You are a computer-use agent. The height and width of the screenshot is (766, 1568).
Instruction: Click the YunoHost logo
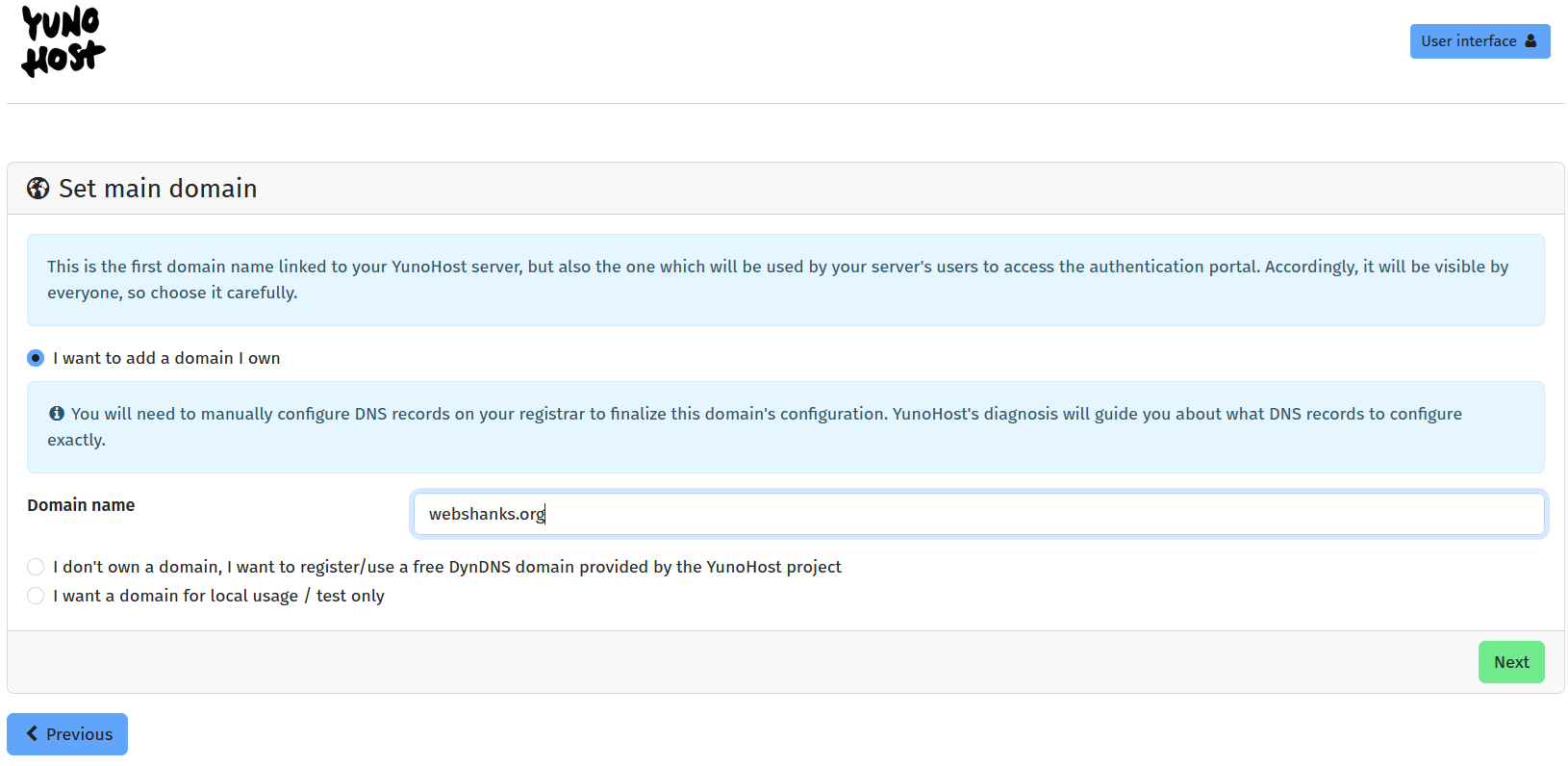[63, 41]
